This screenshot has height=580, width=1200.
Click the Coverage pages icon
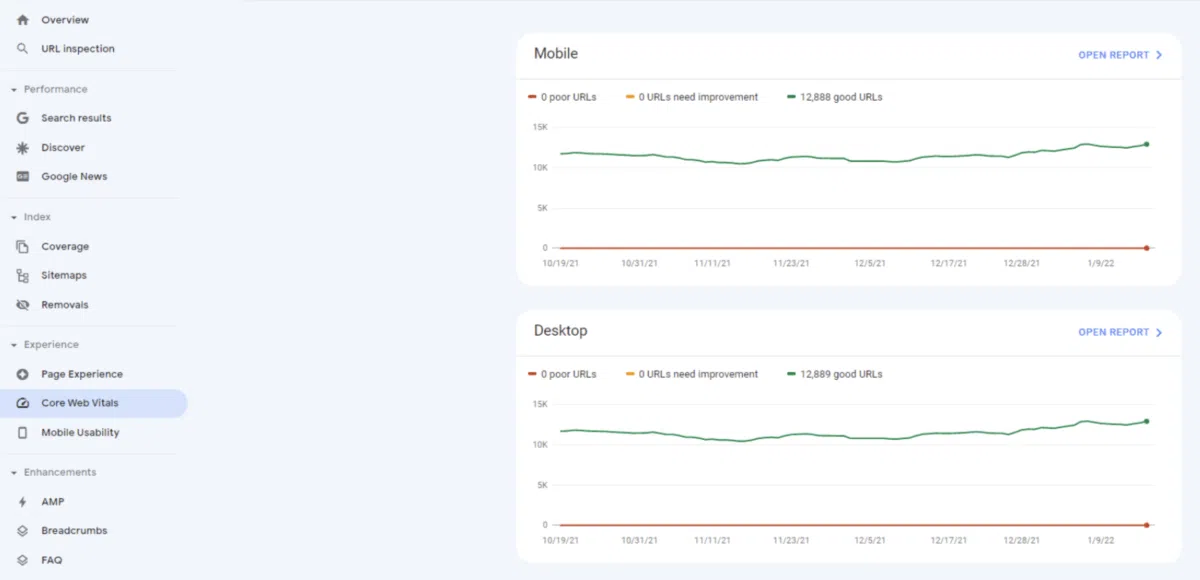(21, 246)
